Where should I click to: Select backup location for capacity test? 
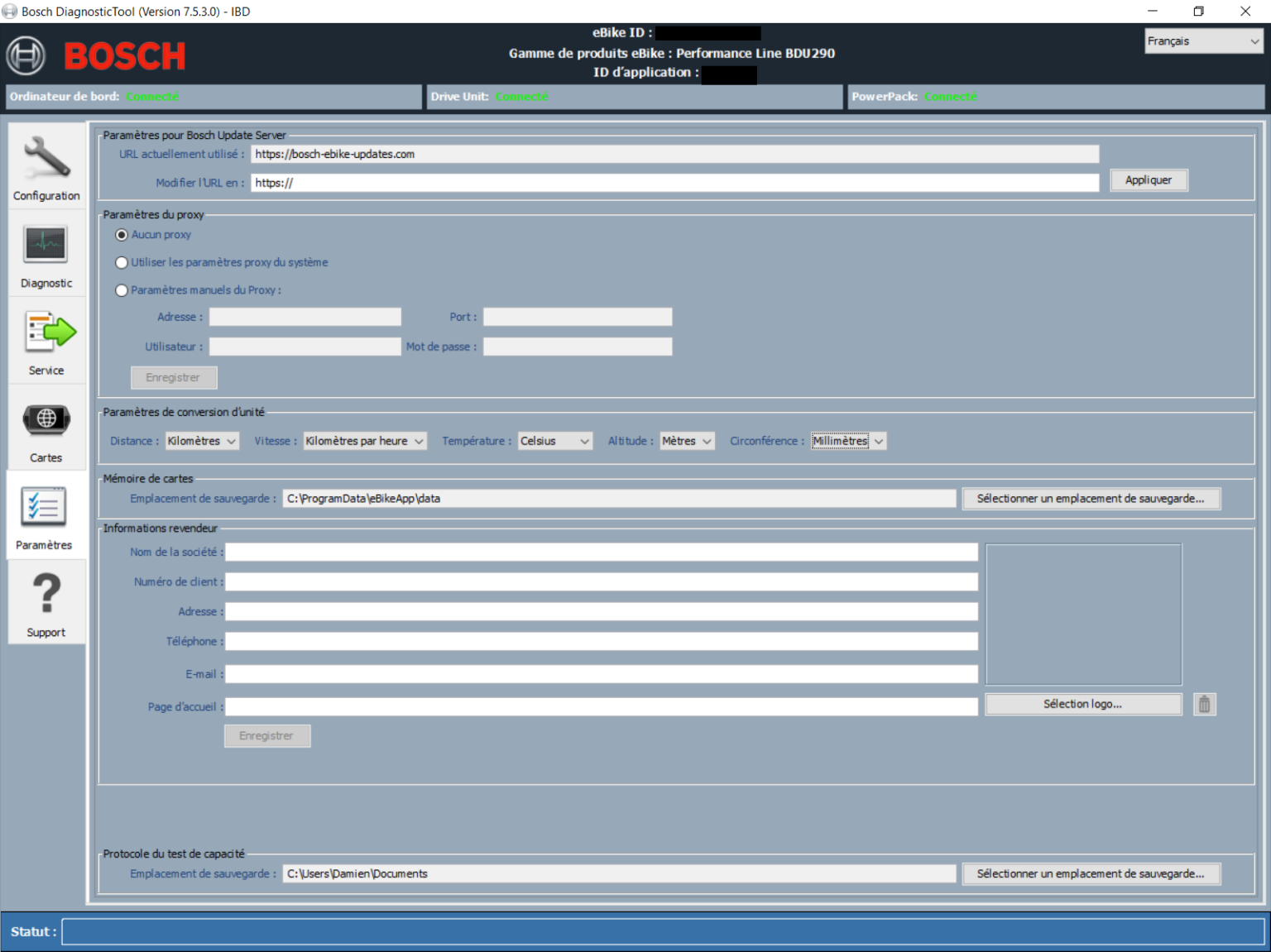tap(1091, 873)
